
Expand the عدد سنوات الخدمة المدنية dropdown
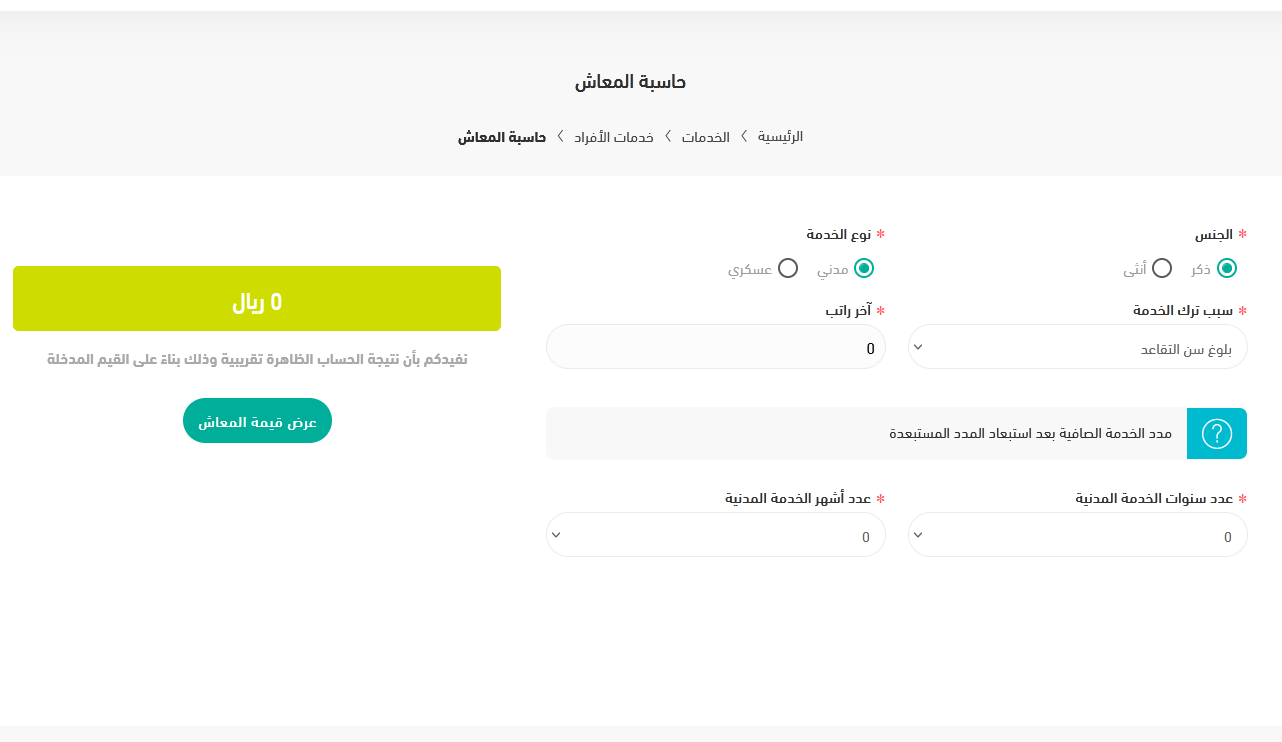pos(1077,535)
